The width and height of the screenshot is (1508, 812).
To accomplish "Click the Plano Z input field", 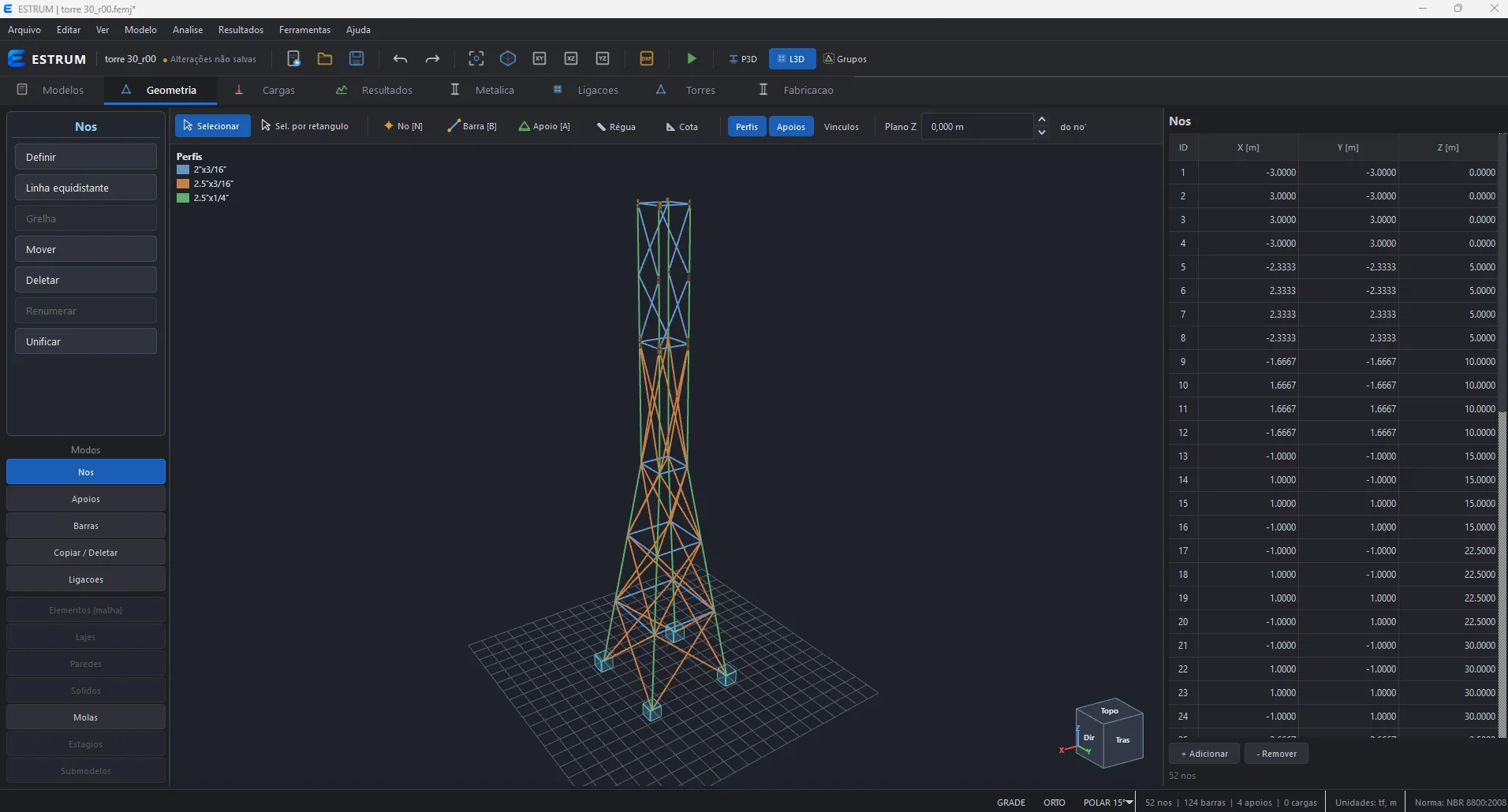I will tap(976, 126).
